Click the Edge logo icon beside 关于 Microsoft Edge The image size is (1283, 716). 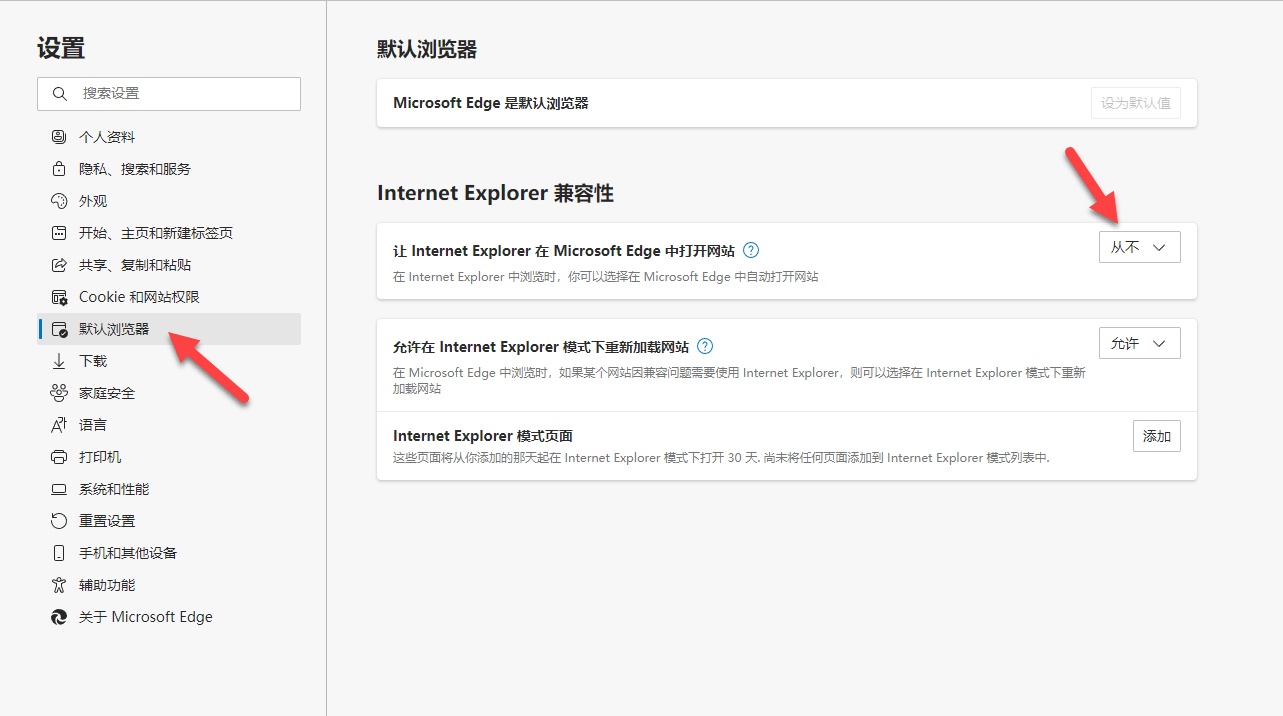pyautogui.click(x=59, y=617)
